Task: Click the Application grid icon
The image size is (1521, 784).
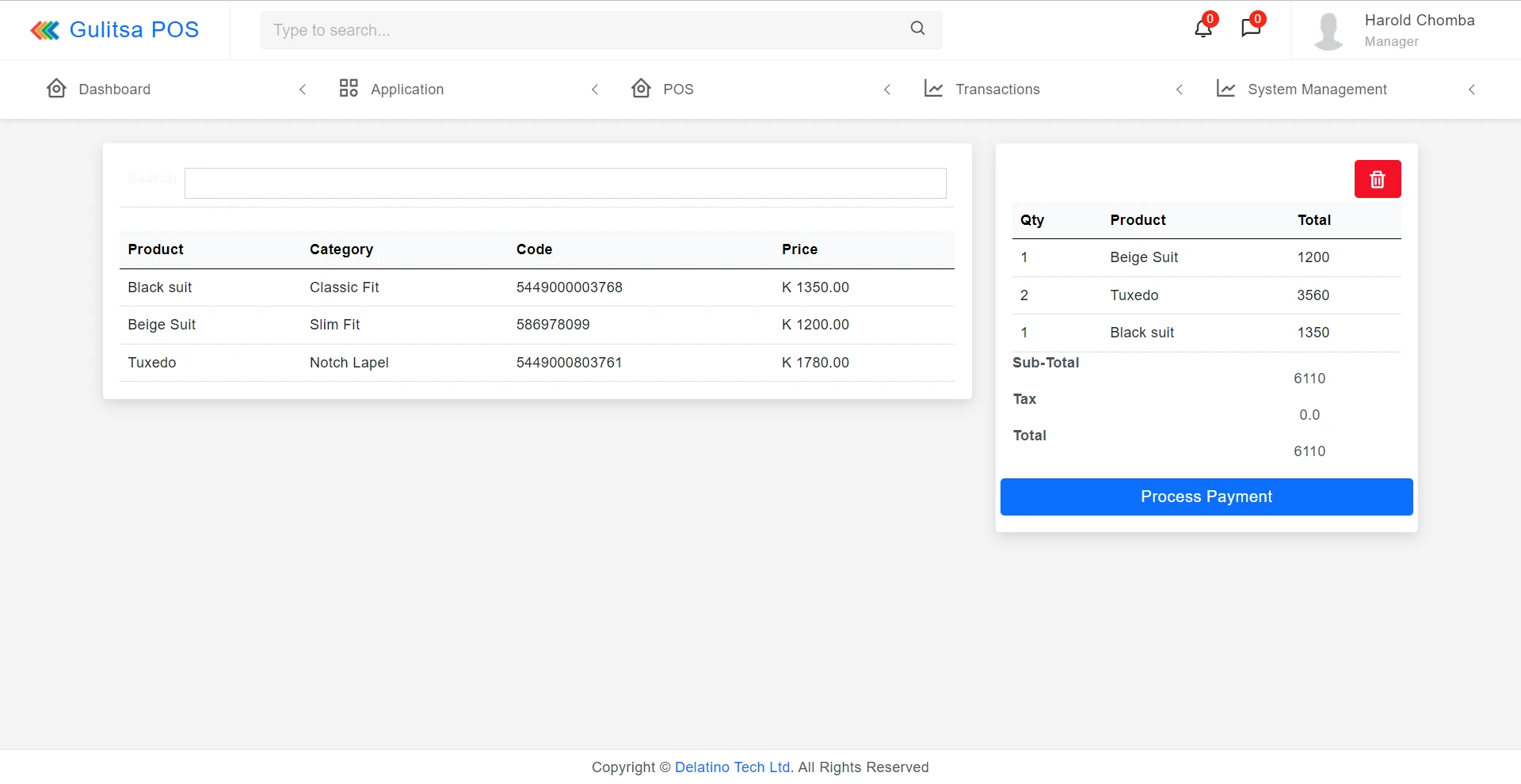Action: (x=349, y=89)
